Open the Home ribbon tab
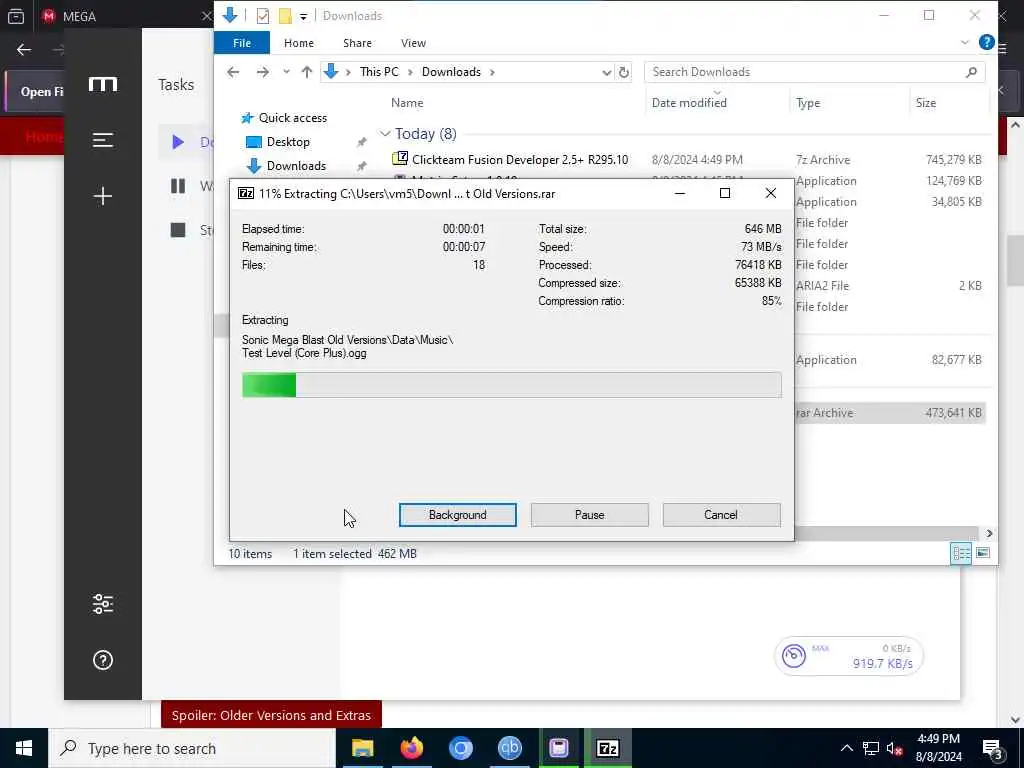 (298, 43)
